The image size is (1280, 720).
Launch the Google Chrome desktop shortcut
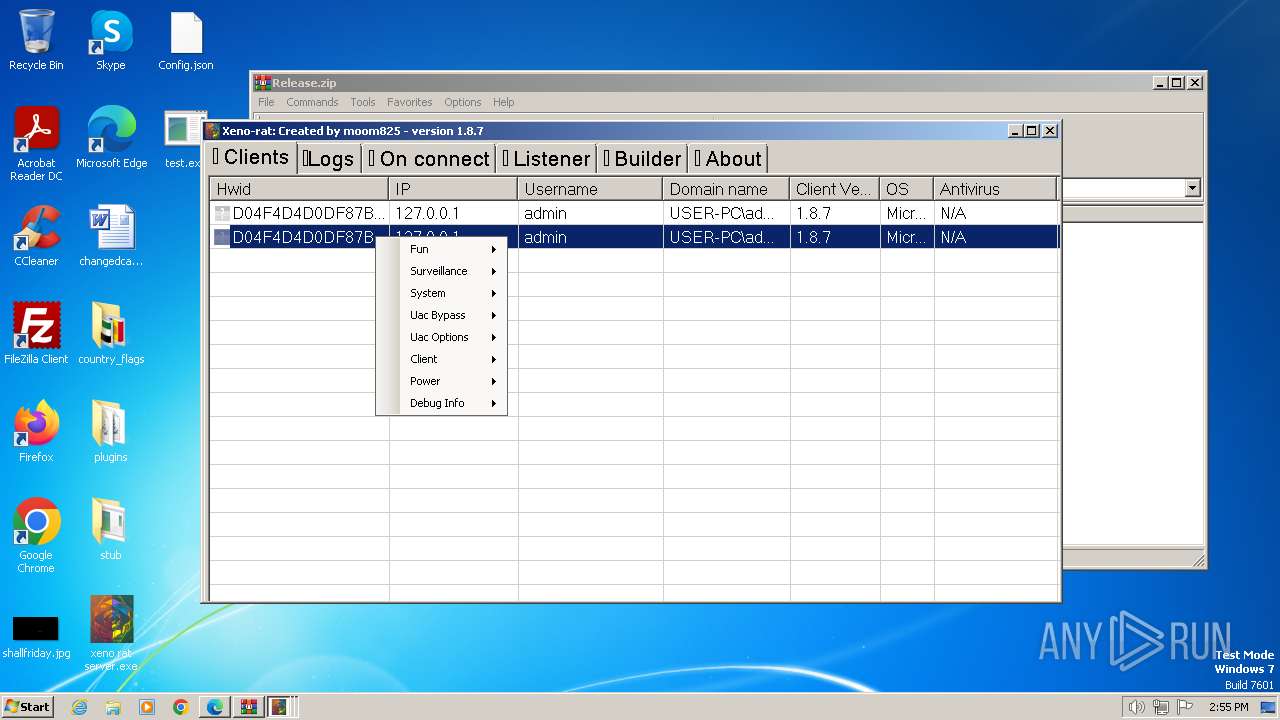pos(36,536)
